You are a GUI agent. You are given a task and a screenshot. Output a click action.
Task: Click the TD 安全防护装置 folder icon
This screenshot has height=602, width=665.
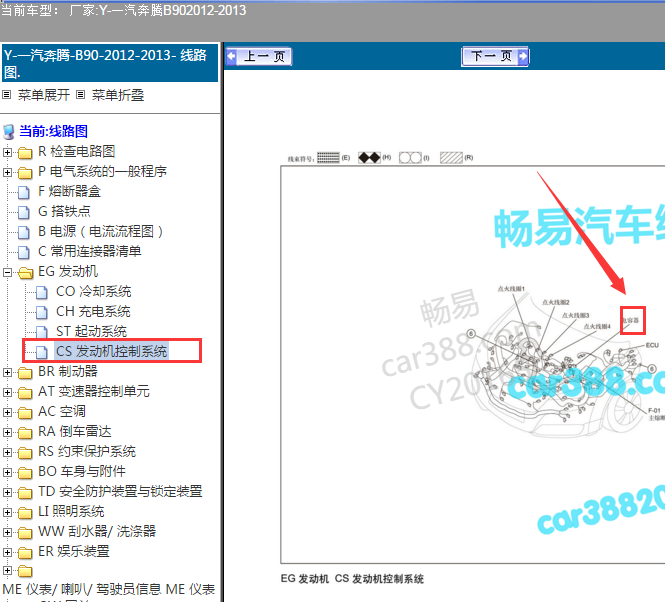[x=25, y=493]
